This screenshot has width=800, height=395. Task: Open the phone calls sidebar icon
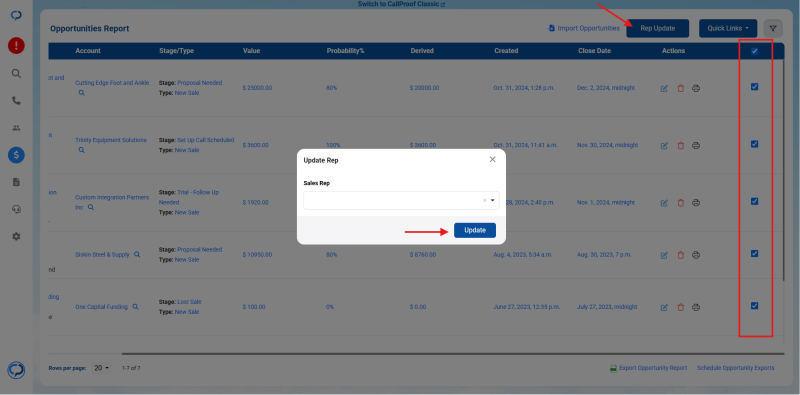coord(16,101)
